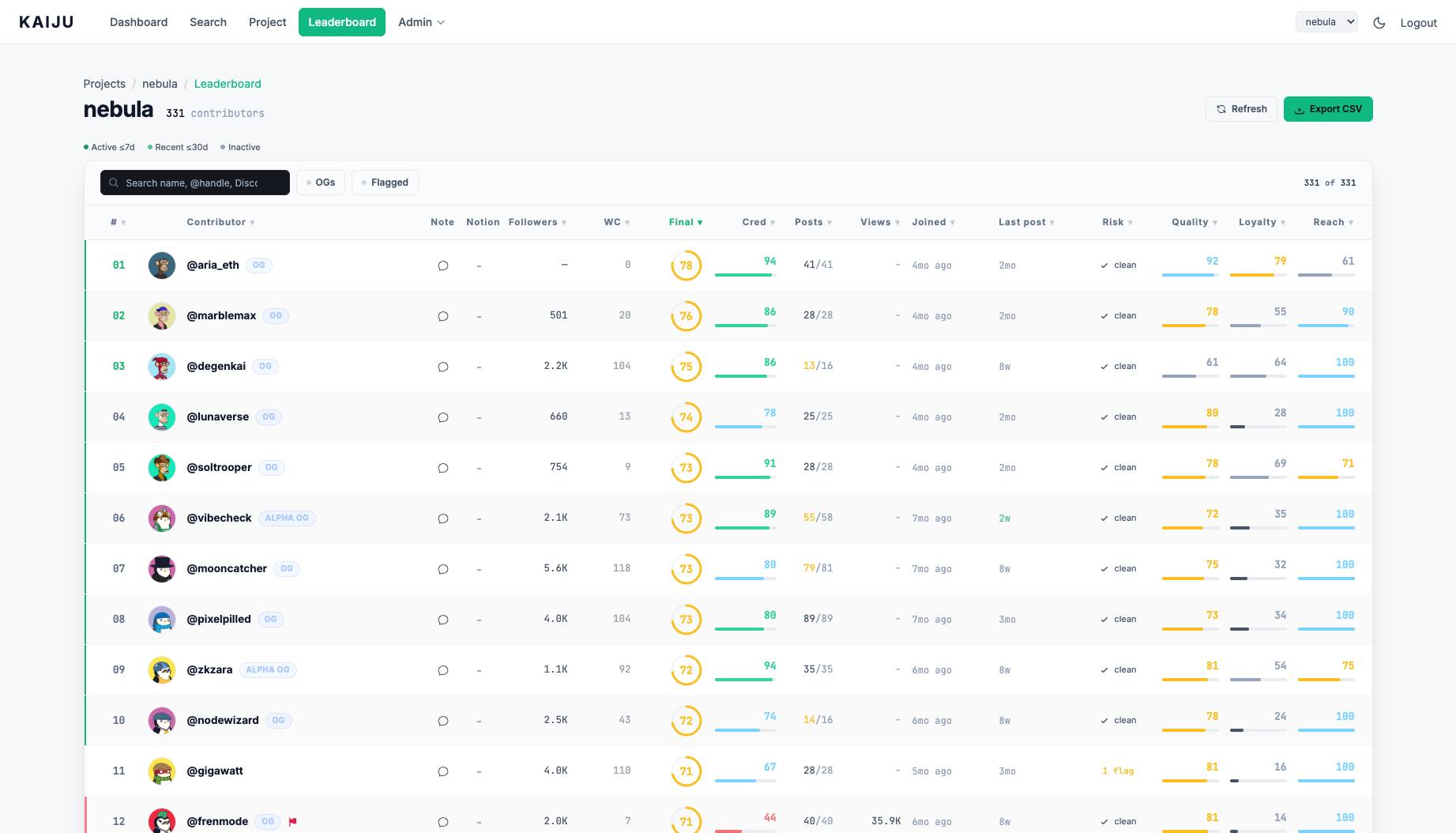Open note bubble for @marblemax
This screenshot has height=833, width=1456.
pos(443,316)
